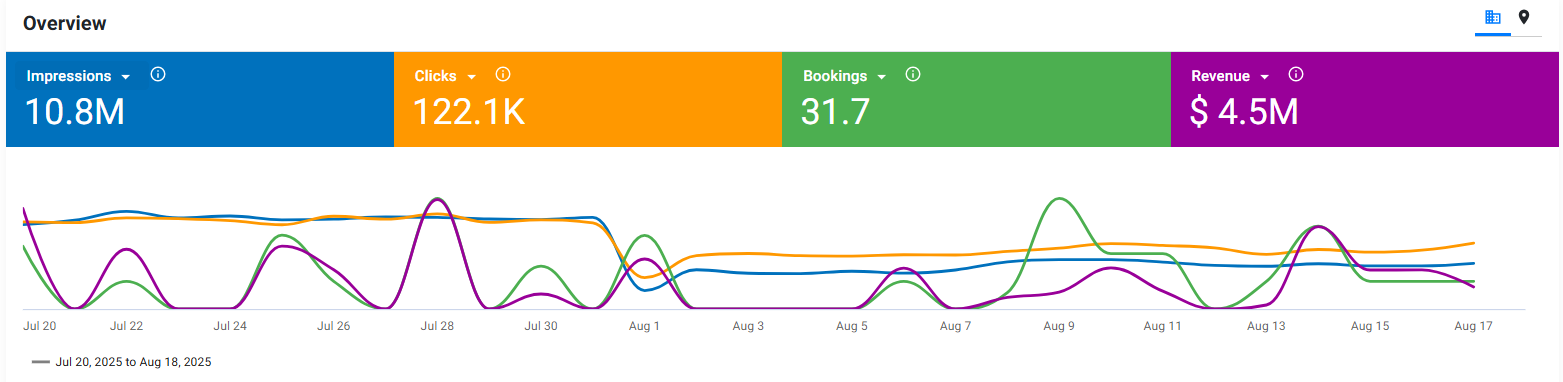1563x382 pixels.
Task: Expand the Bookings metric dropdown arrow
Action: [x=881, y=77]
